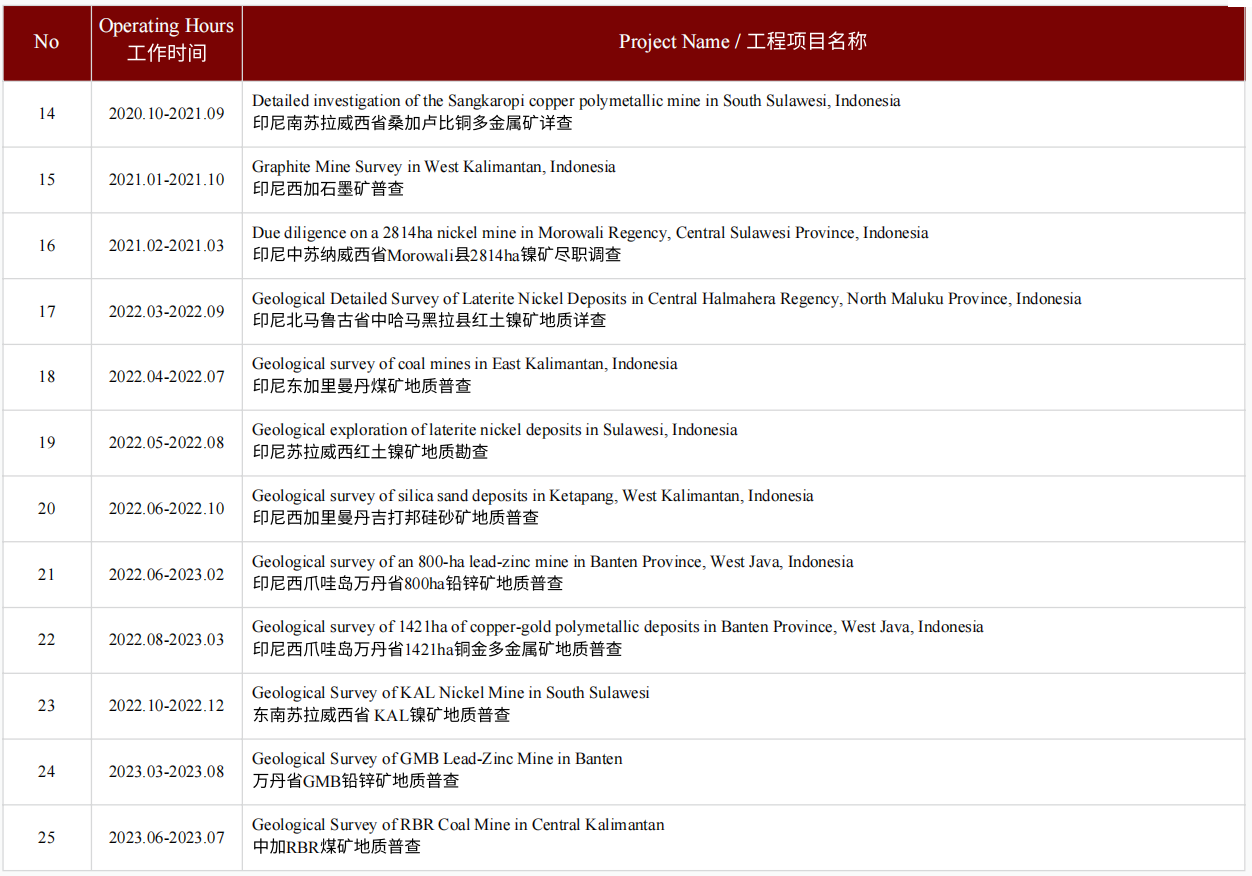
Task: Click the 800-ha lead-zinc mine project text
Action: click(552, 562)
